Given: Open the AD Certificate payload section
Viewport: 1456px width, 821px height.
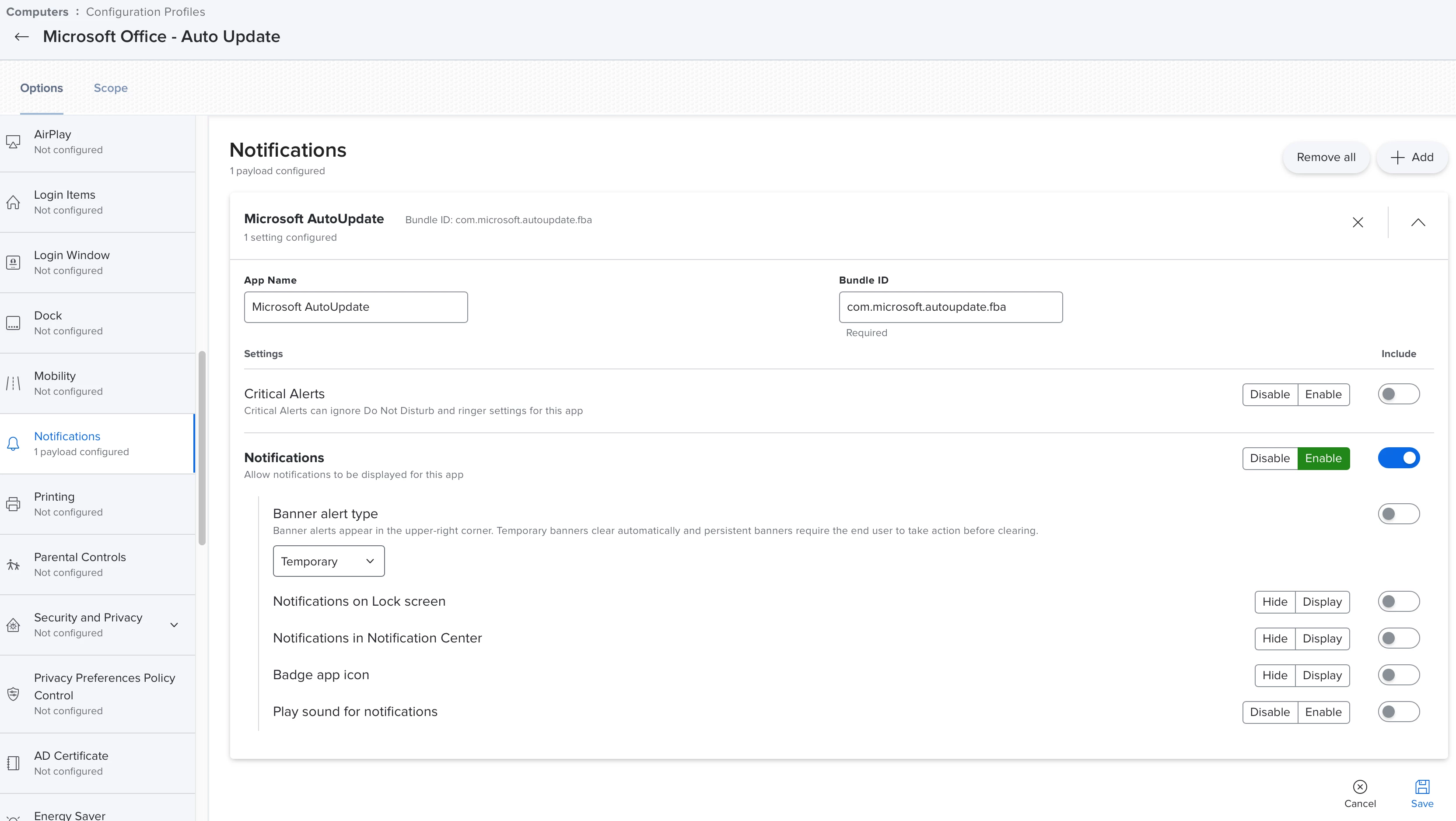Looking at the screenshot, I should pos(98,763).
